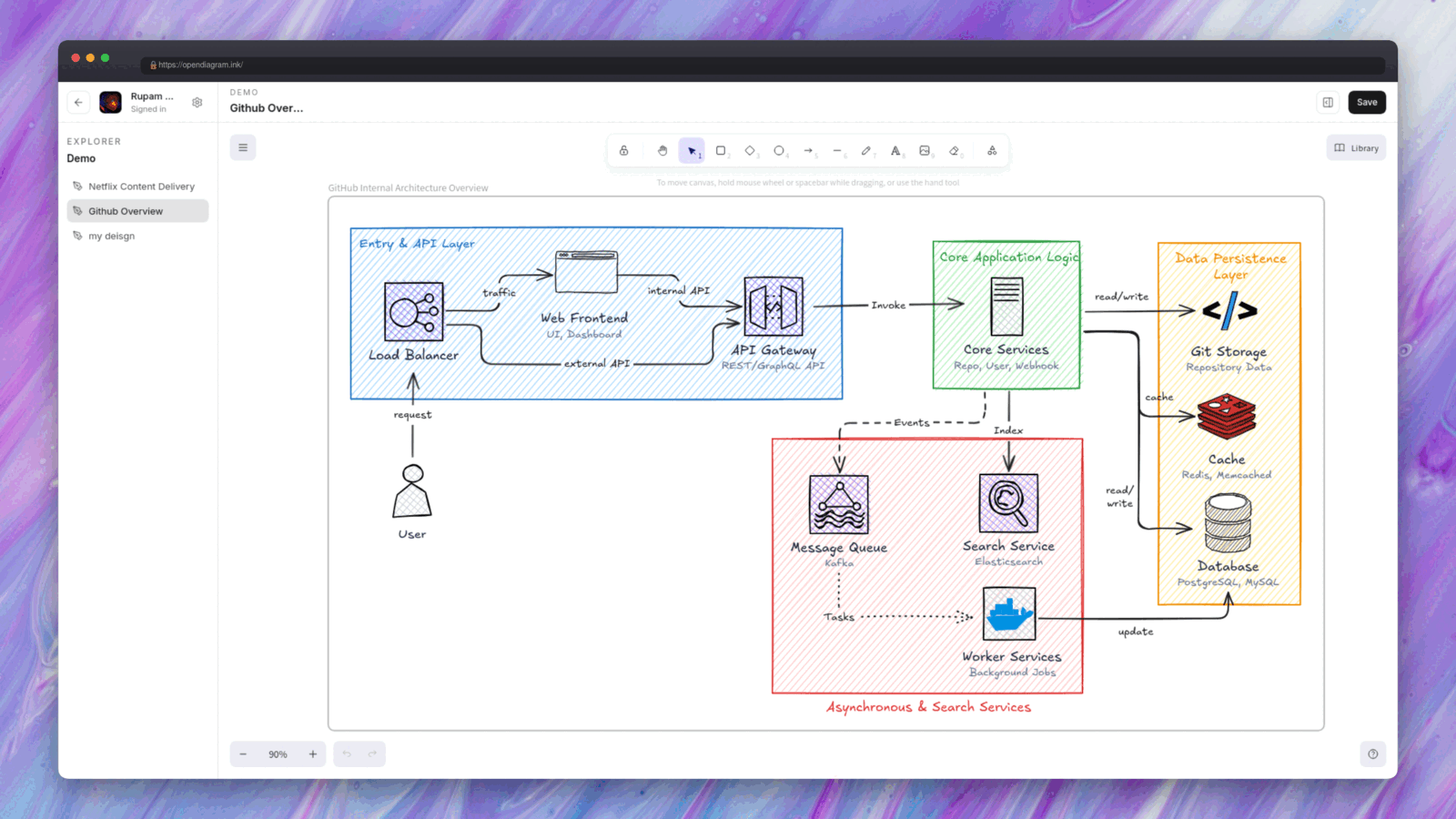Select the Ellipse shape tool
1456x819 pixels.
click(x=779, y=151)
